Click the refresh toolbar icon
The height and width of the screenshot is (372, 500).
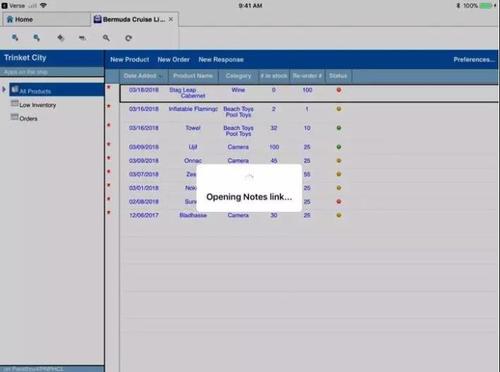click(x=128, y=38)
